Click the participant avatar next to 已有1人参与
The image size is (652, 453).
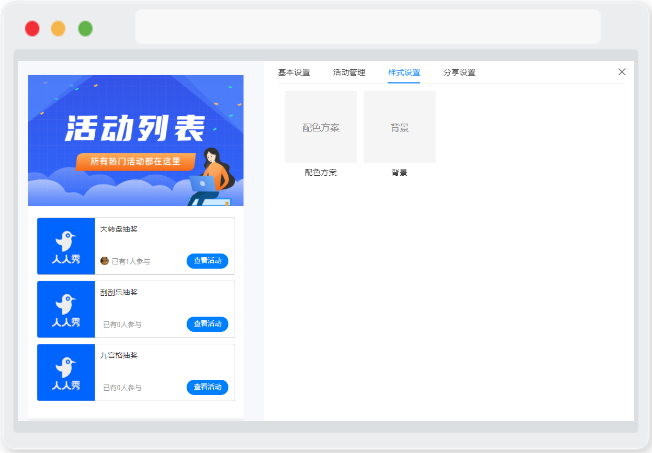(105, 261)
